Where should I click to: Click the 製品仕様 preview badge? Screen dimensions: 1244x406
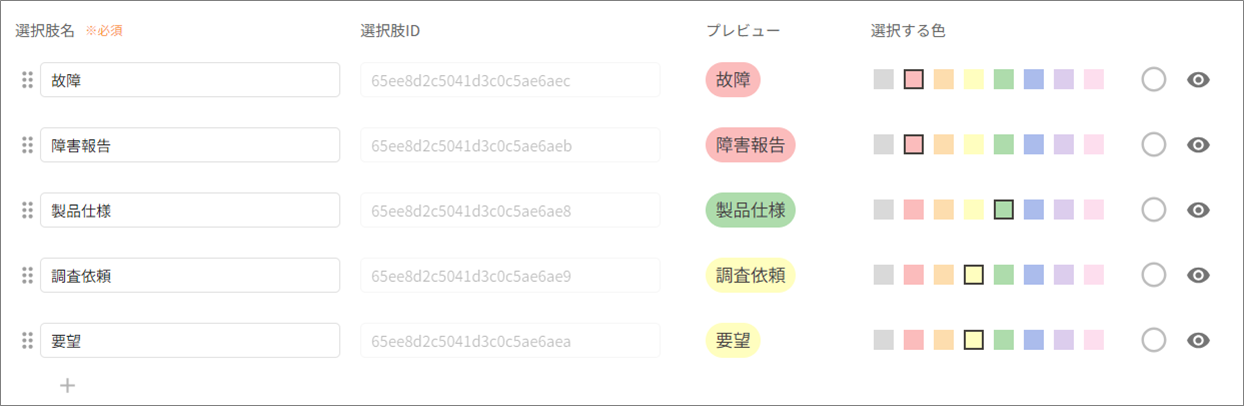pos(750,210)
